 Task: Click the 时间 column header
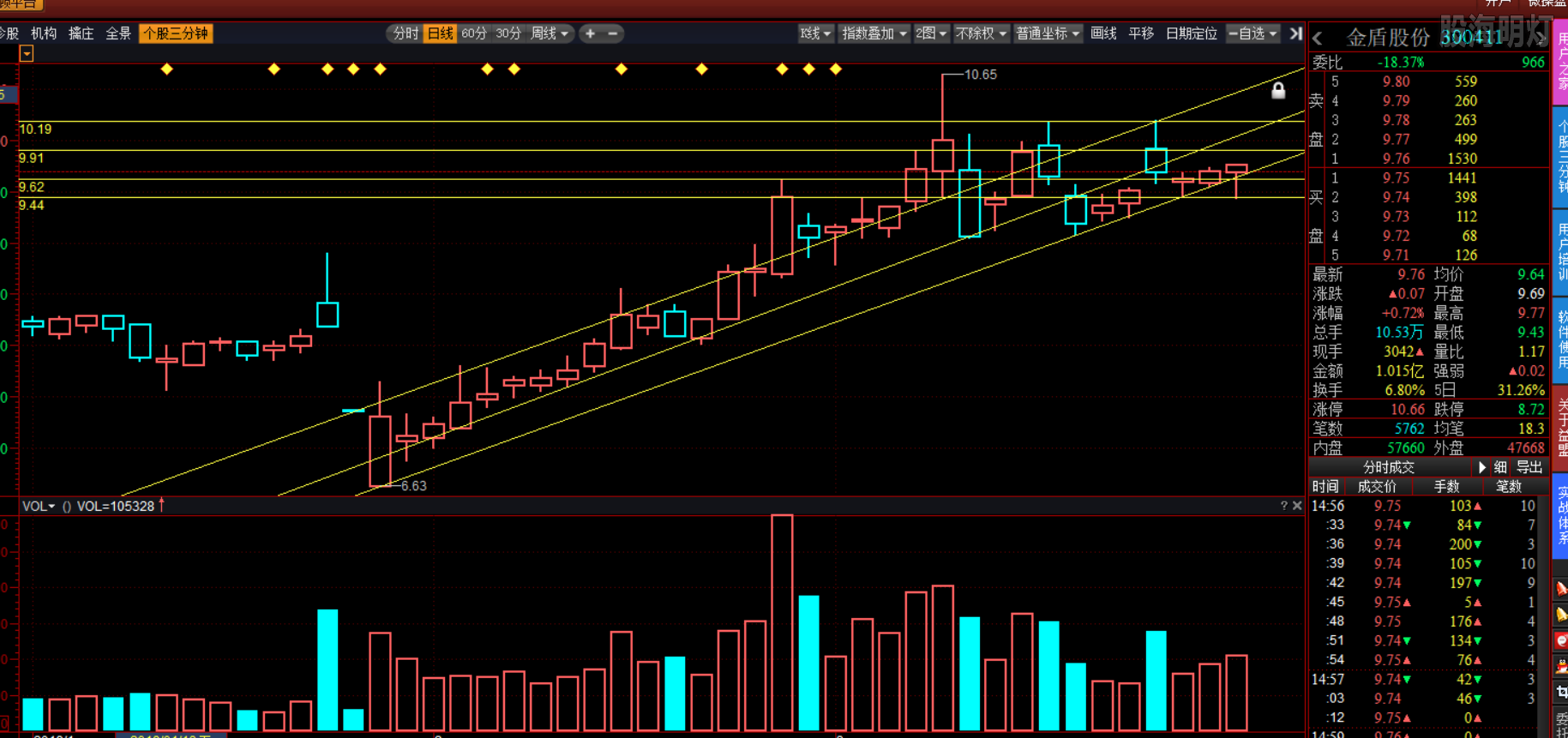click(1325, 486)
